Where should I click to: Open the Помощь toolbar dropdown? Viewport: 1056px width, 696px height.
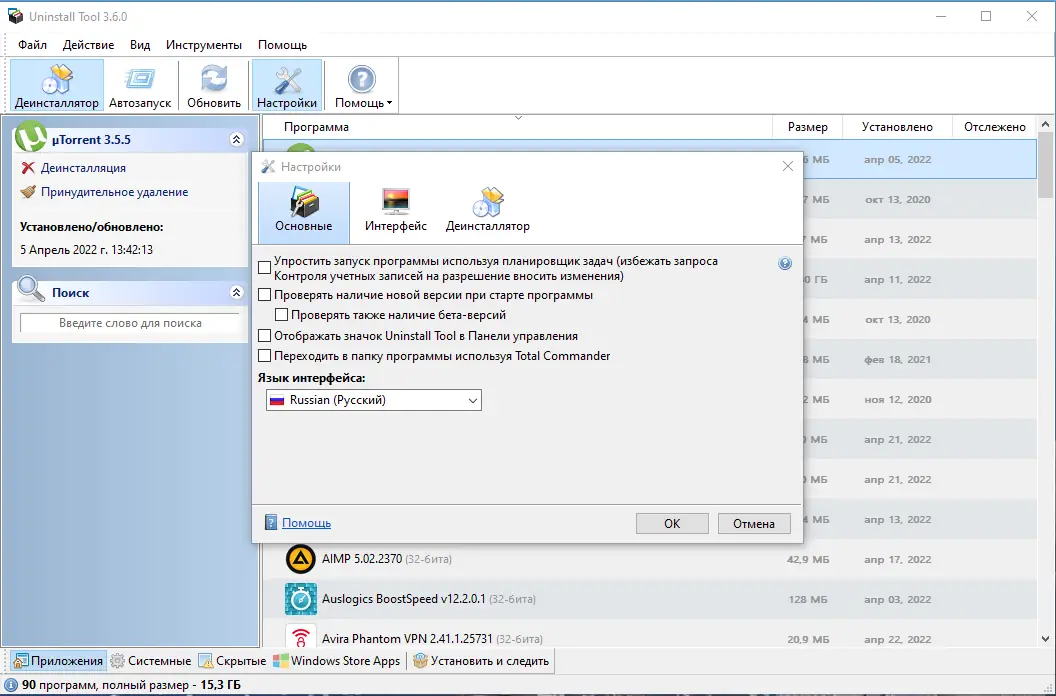coord(362,85)
